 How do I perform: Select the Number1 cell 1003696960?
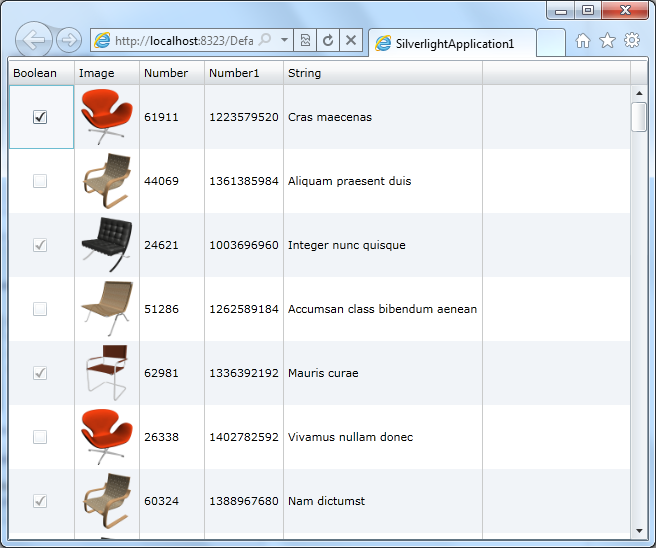coord(244,245)
